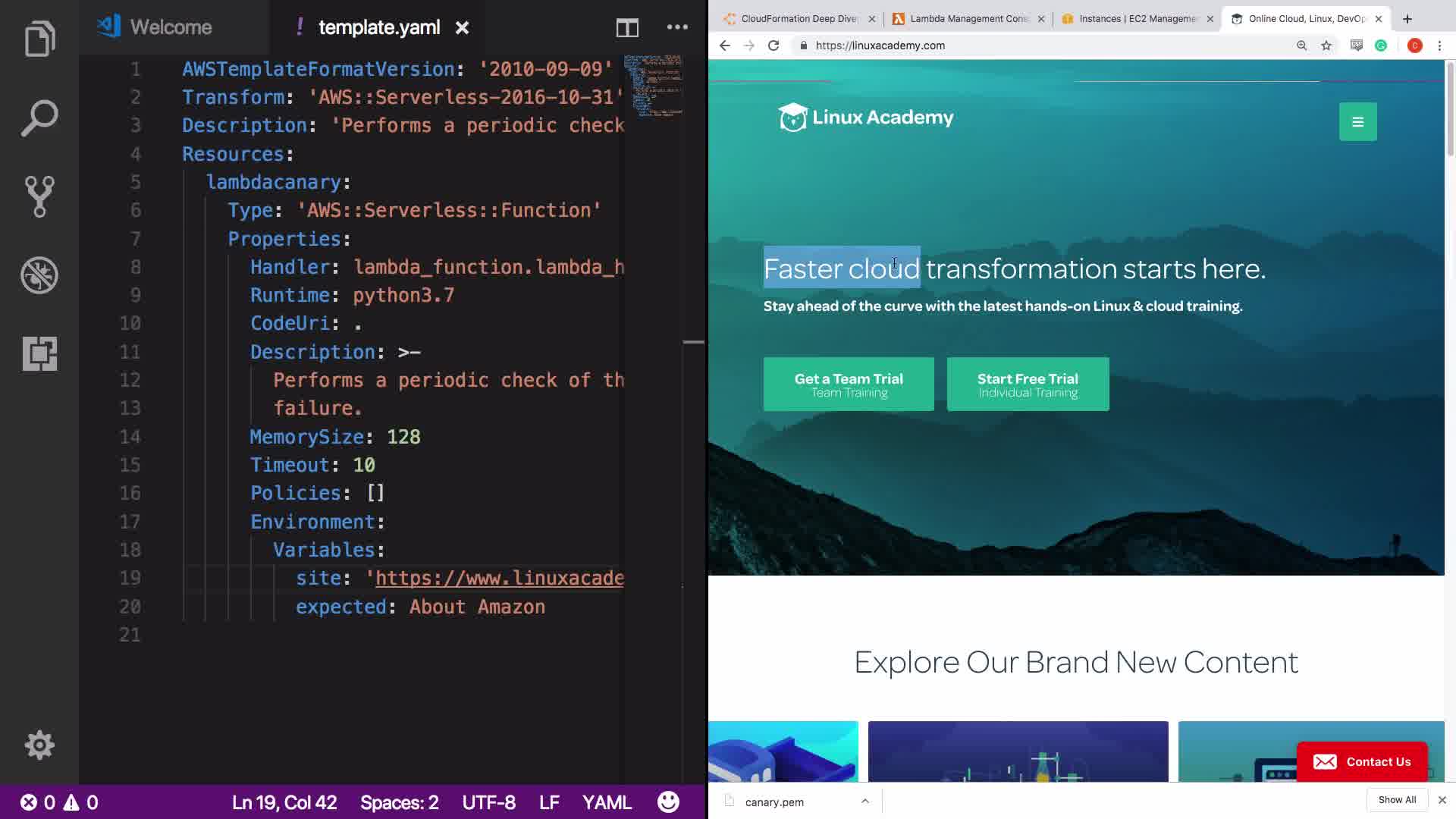1456x819 pixels.
Task: Open the Extensions view icon
Action: (39, 353)
